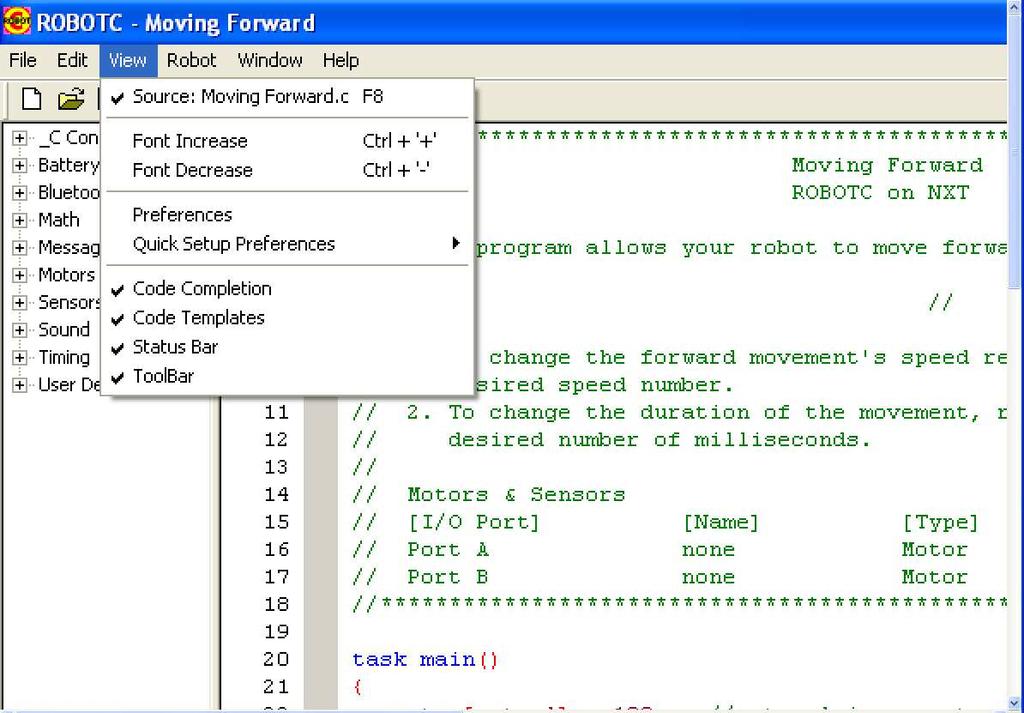Select the Motors tree label
The image size is (1024, 713).
tap(67, 275)
